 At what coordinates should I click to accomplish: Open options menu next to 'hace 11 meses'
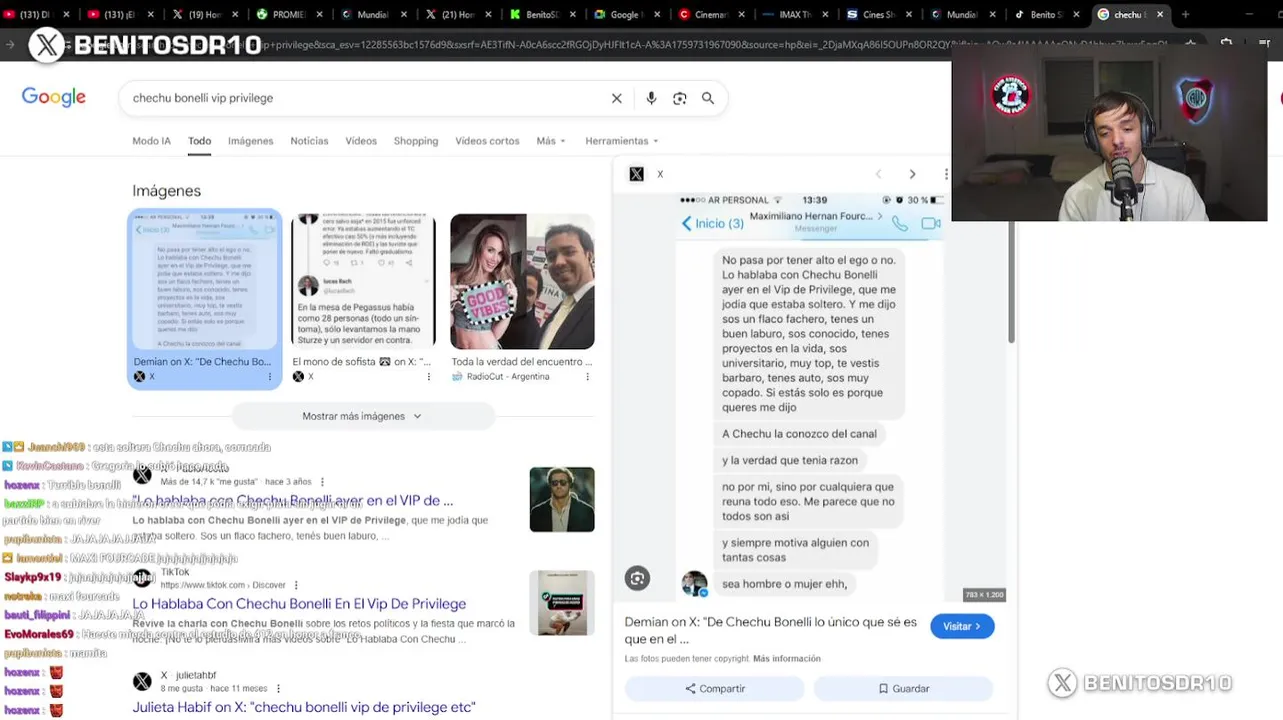(278, 688)
